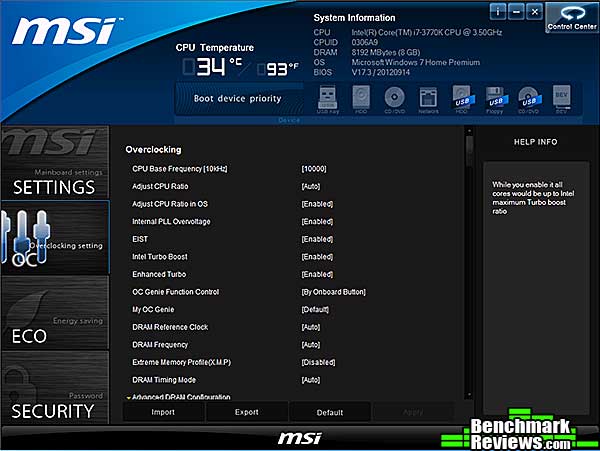Select the DEV boot device icon

click(561, 99)
